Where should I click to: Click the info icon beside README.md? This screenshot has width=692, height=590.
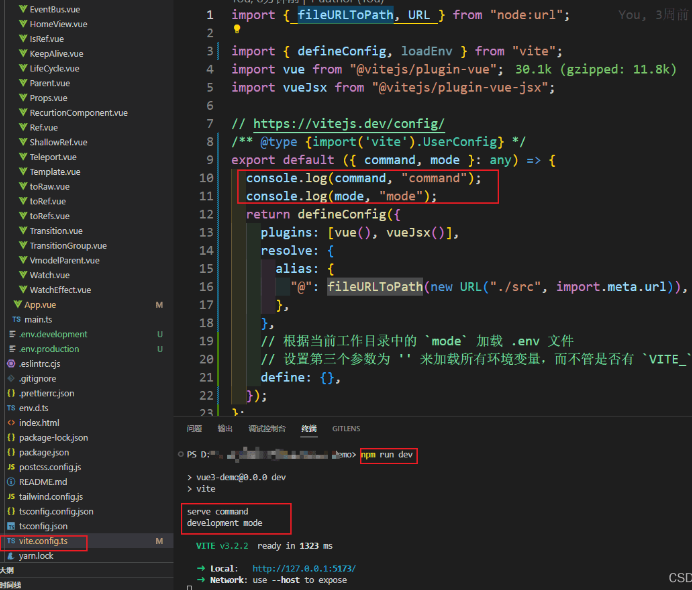tap(11, 482)
